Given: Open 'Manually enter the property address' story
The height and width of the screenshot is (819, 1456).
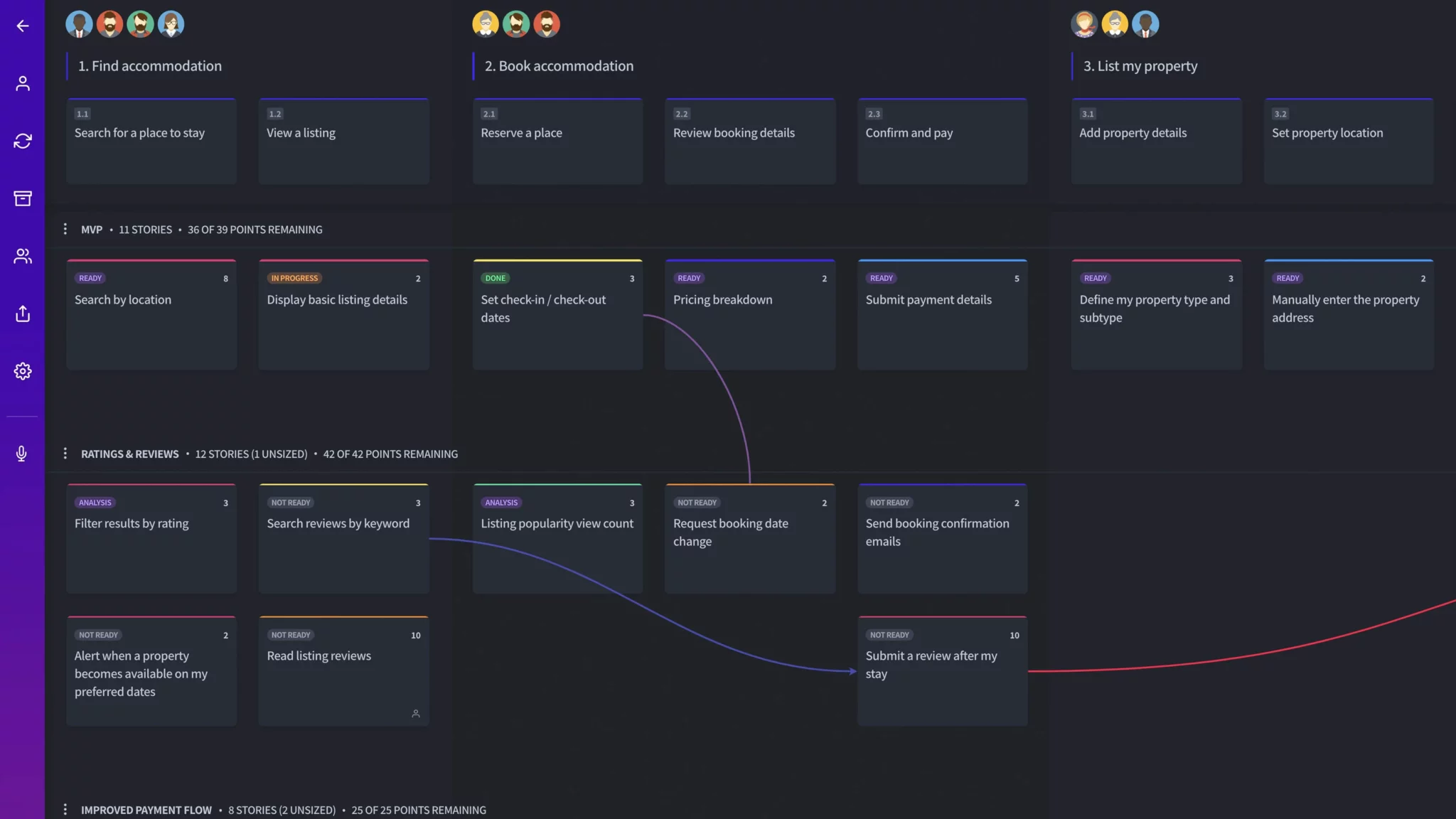Looking at the screenshot, I should [x=1349, y=314].
